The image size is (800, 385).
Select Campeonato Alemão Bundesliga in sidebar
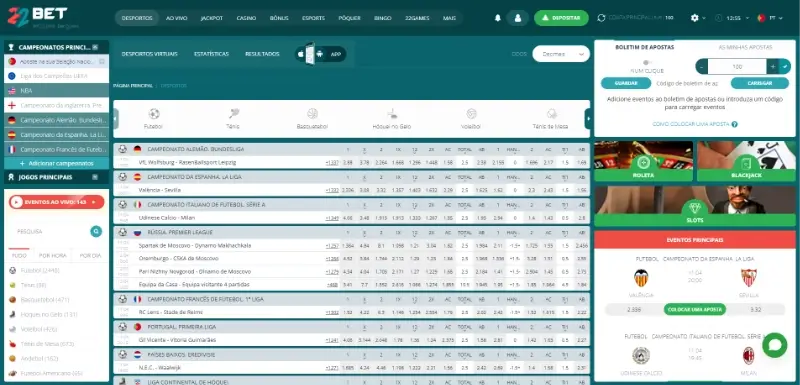pyautogui.click(x=56, y=120)
